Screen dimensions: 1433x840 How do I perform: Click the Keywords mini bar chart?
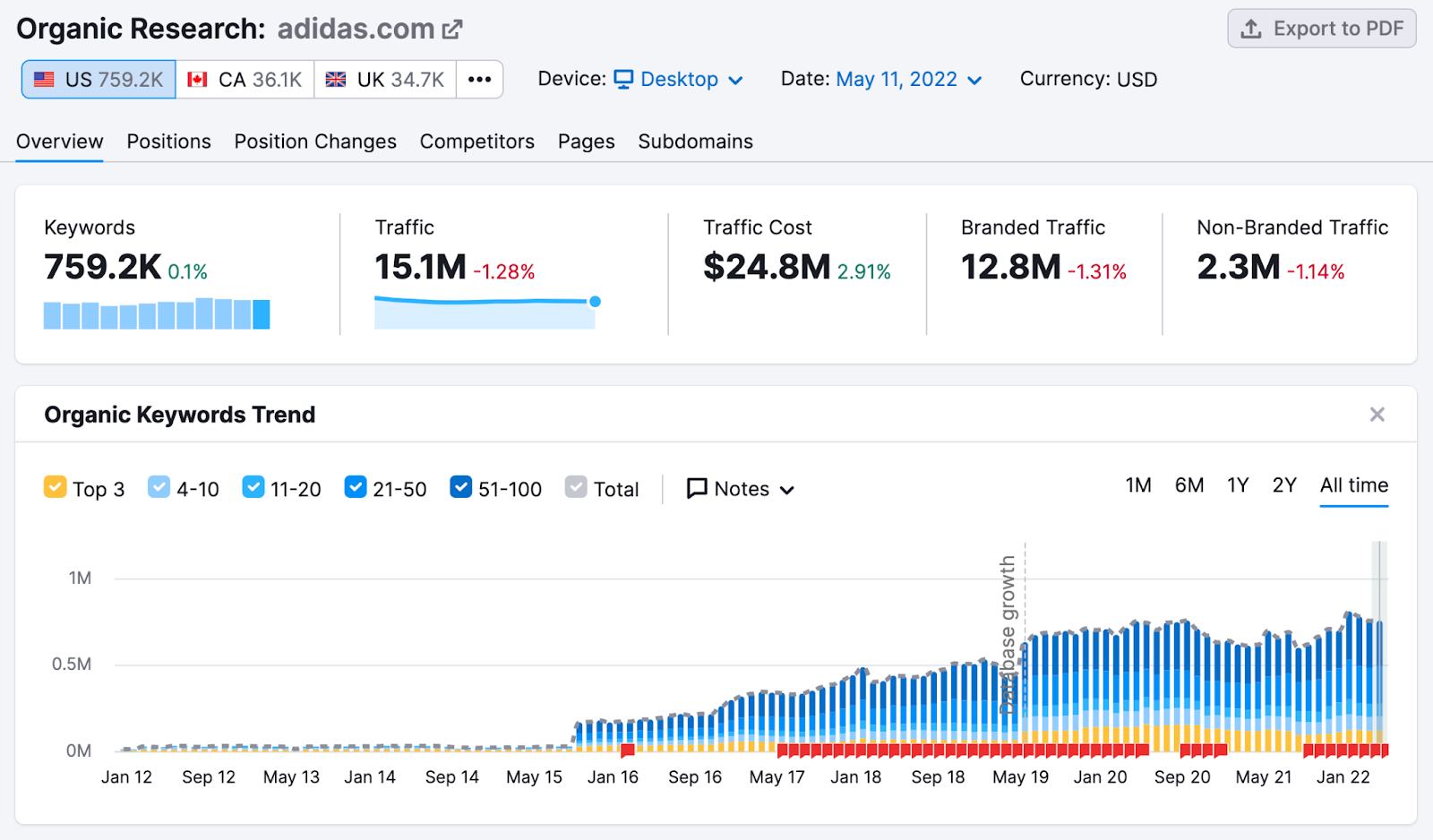[157, 314]
